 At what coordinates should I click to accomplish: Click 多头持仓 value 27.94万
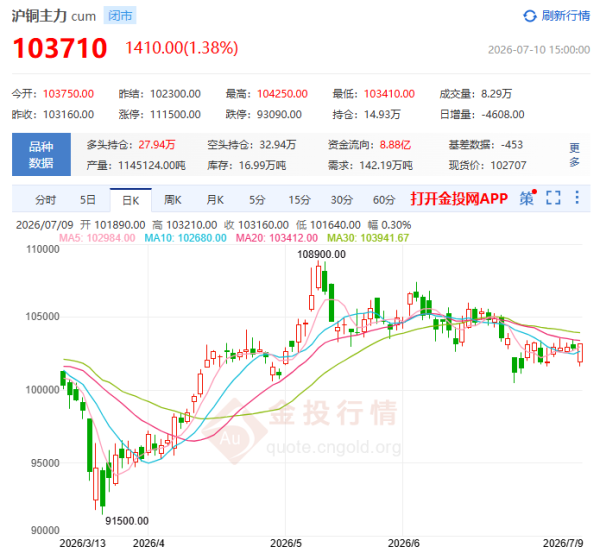tap(157, 145)
